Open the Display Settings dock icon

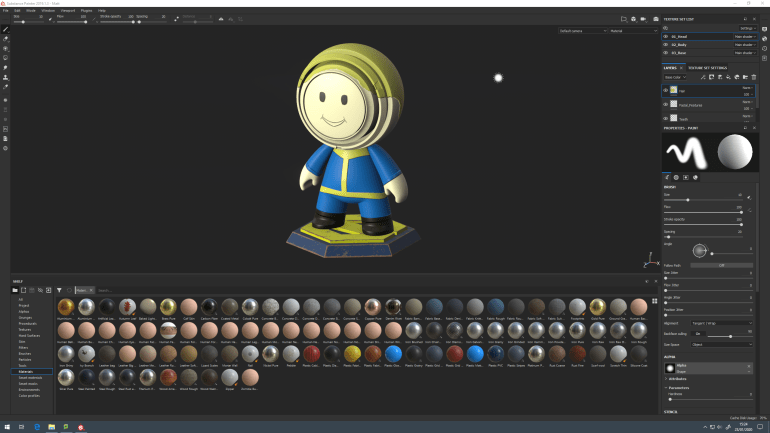coord(765,29)
